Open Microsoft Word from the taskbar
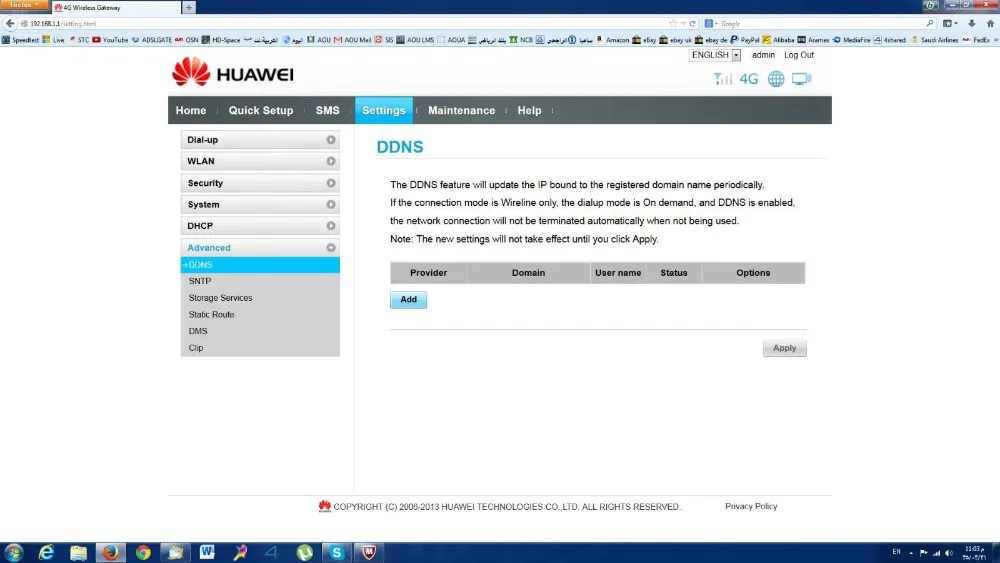The image size is (1000, 563). [207, 552]
